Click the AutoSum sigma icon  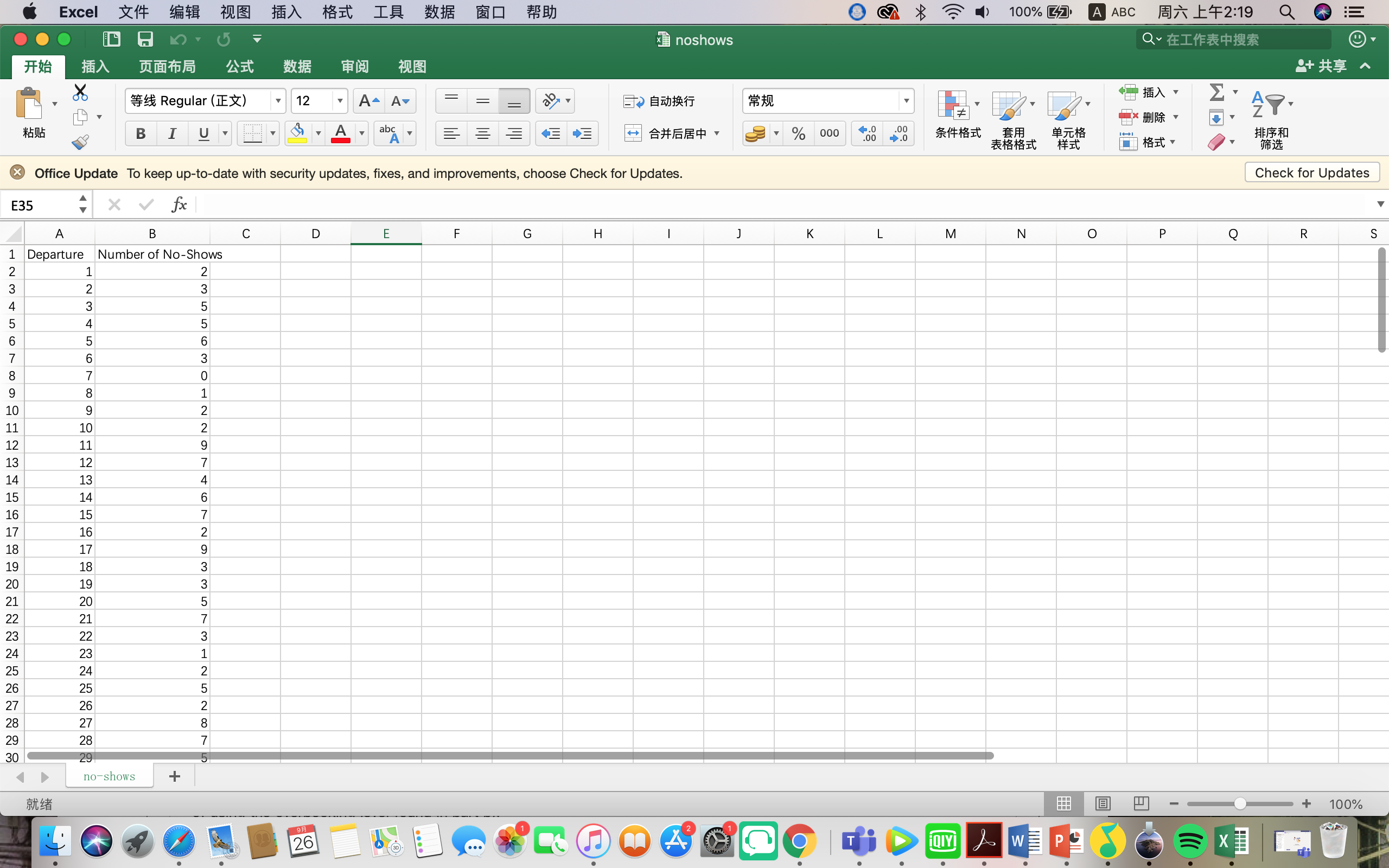(1216, 92)
